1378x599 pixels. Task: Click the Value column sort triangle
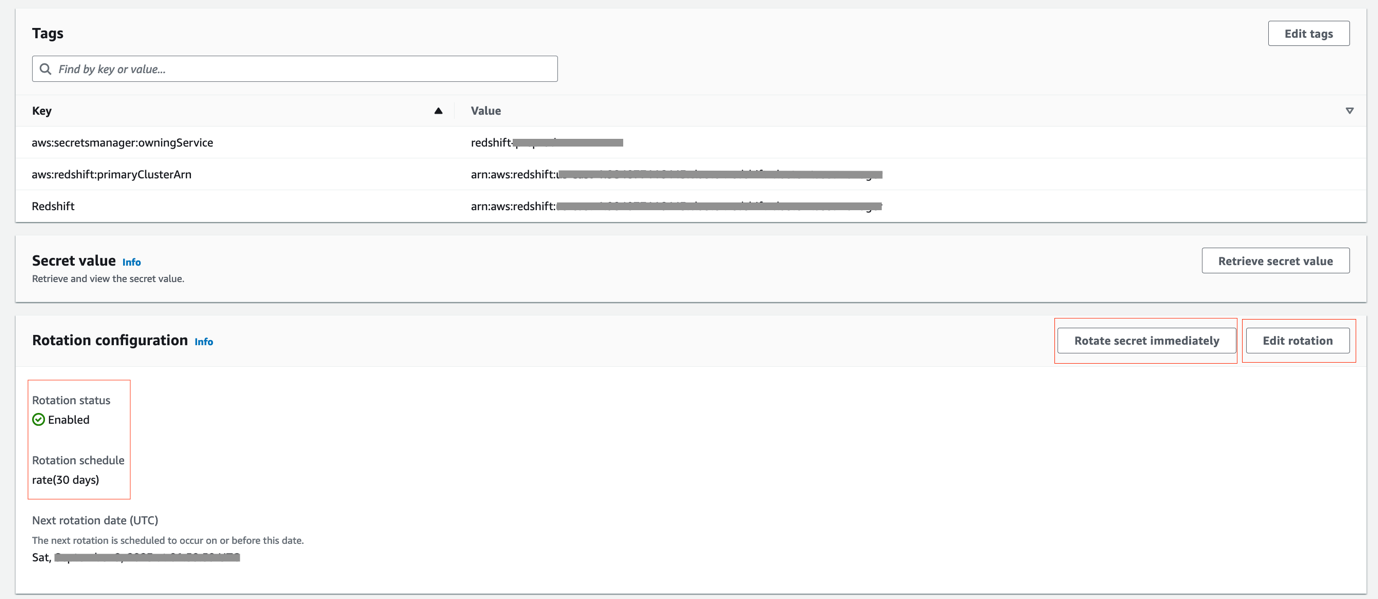(1349, 111)
